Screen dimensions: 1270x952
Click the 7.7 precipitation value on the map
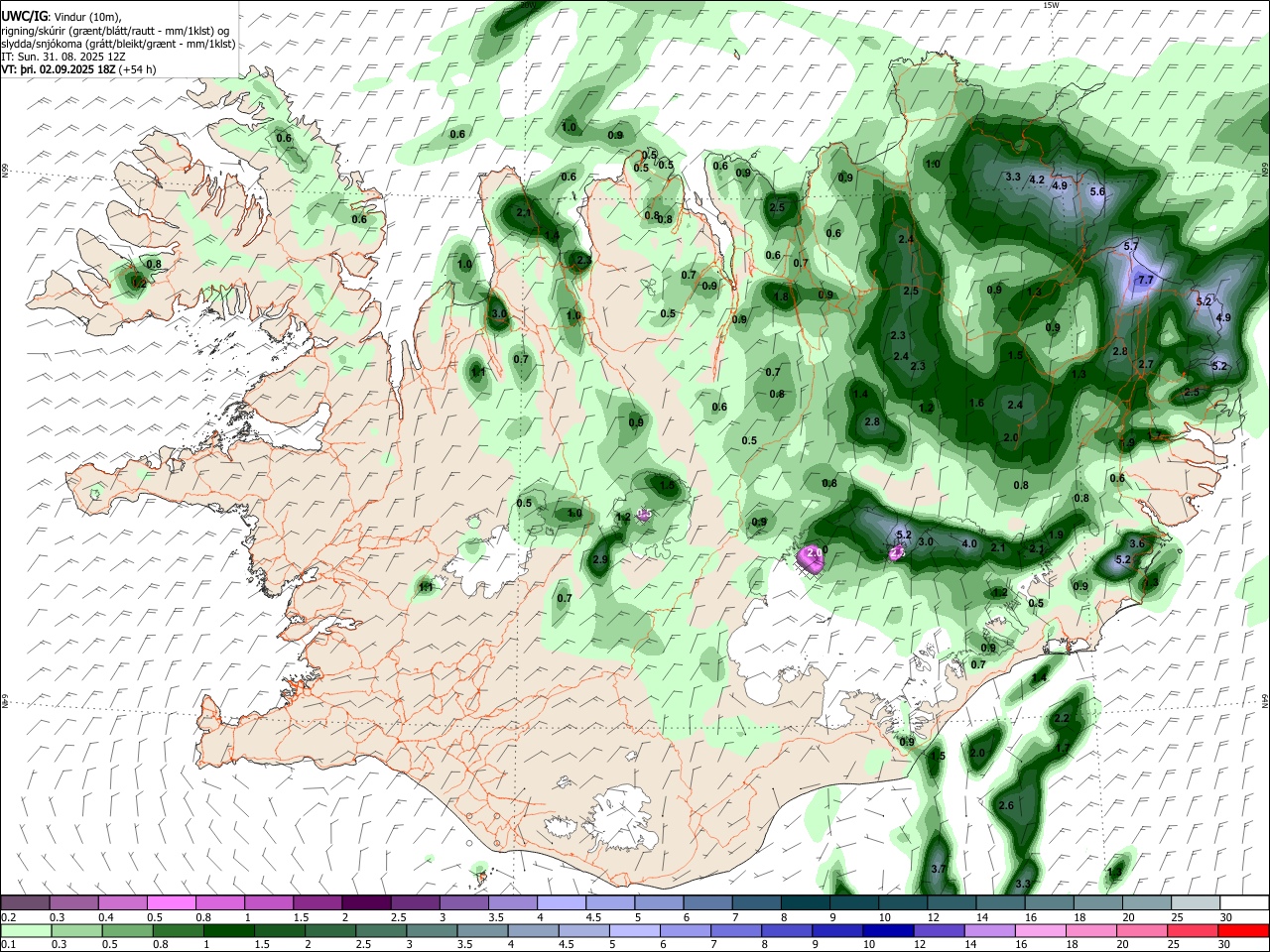tap(1146, 281)
